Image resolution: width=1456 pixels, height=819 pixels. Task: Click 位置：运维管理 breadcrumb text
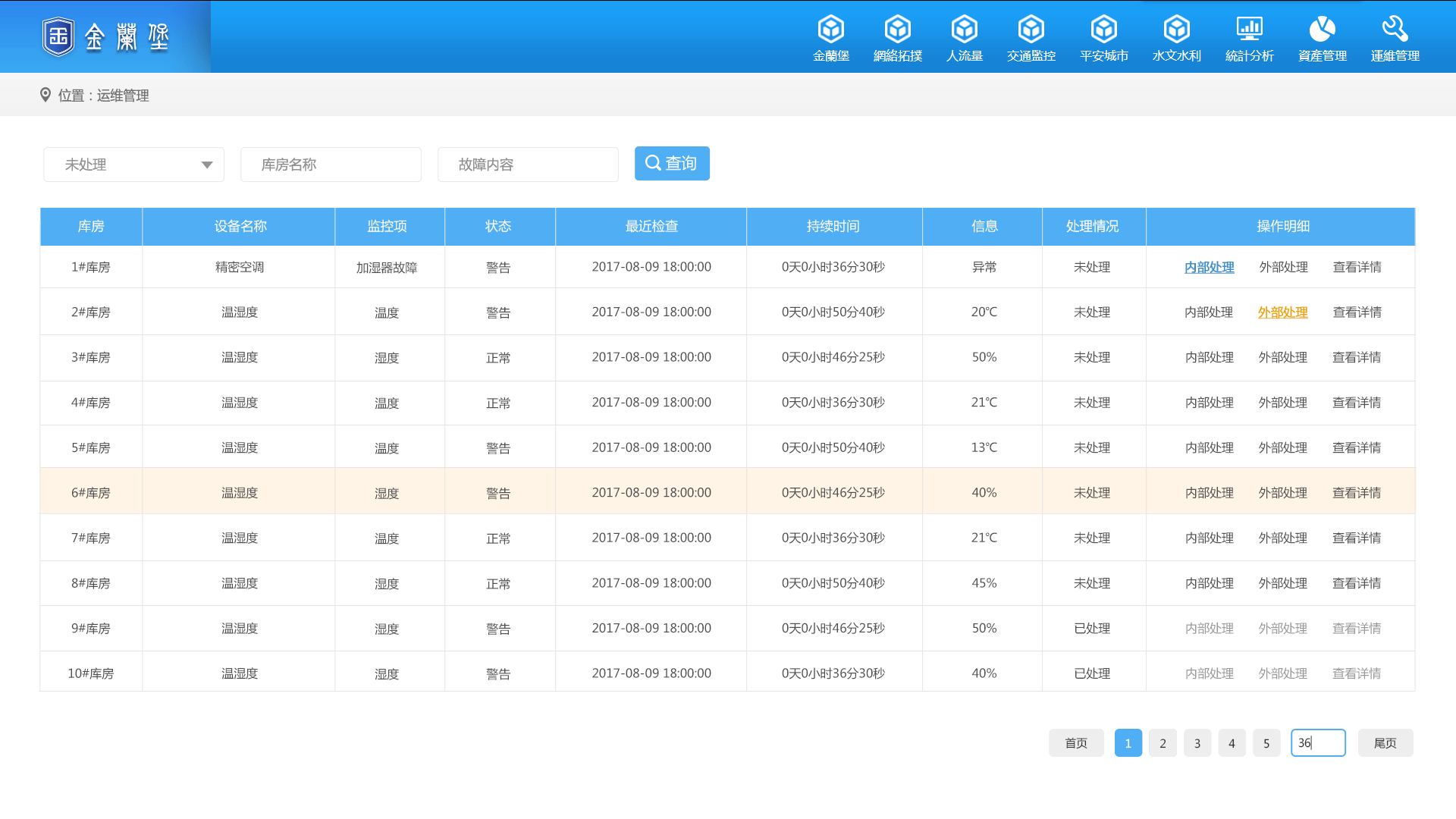pos(104,96)
